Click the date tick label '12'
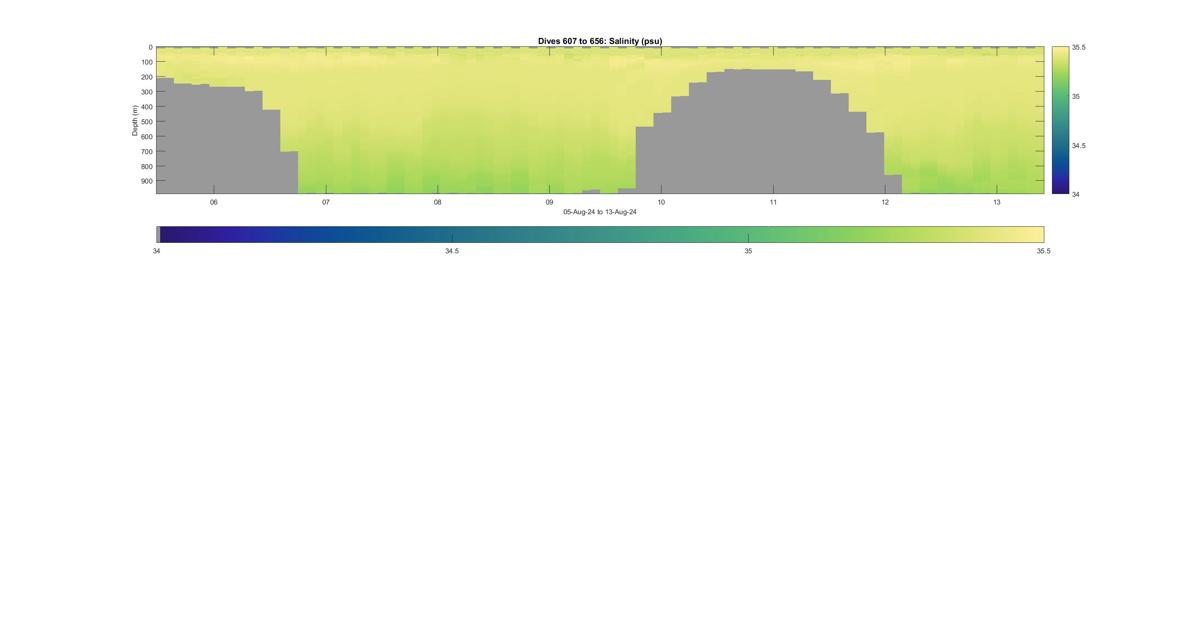 pyautogui.click(x=885, y=202)
